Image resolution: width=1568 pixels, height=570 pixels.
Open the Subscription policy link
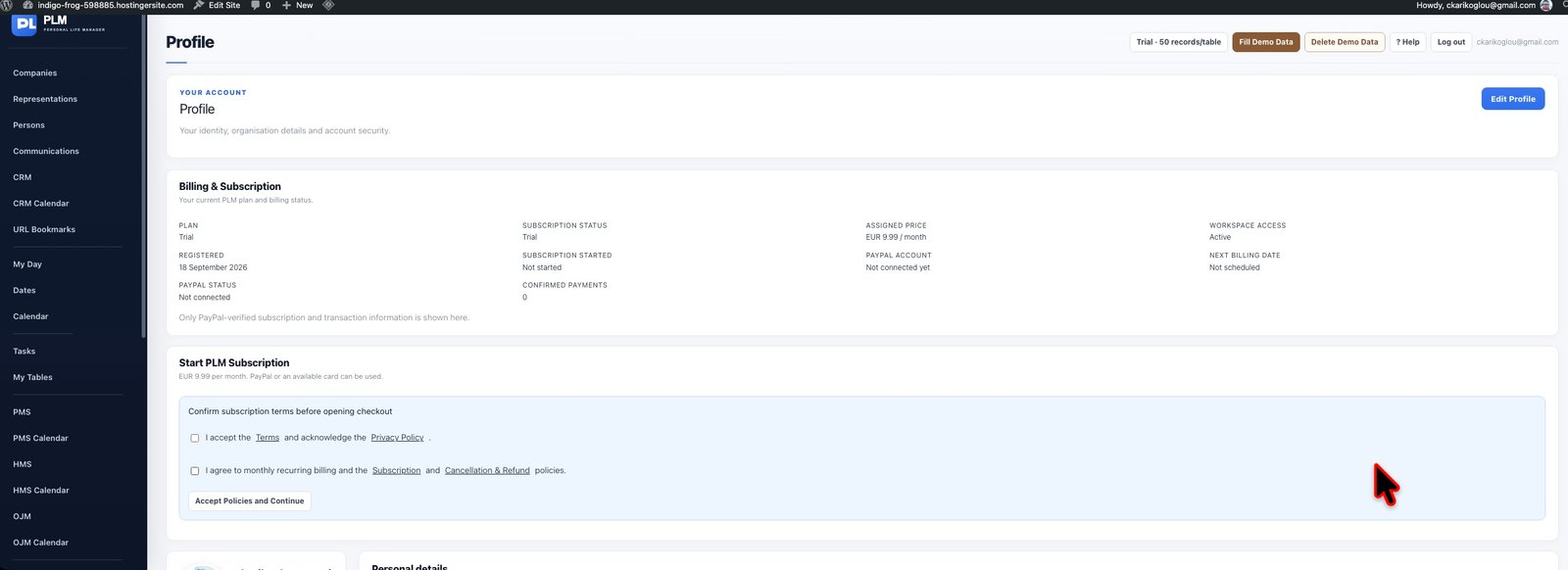coord(396,471)
